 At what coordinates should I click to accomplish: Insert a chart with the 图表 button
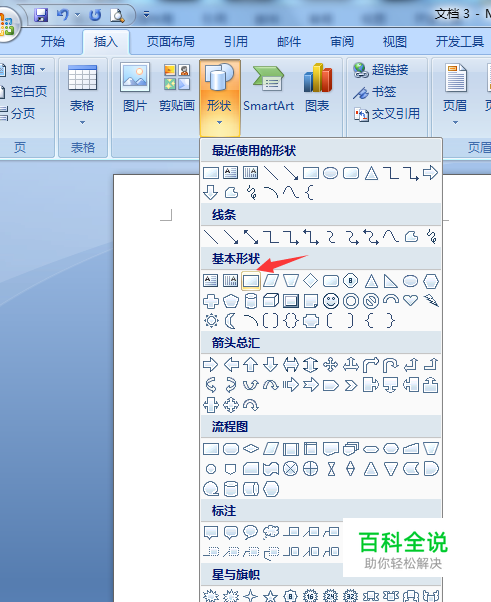point(317,89)
